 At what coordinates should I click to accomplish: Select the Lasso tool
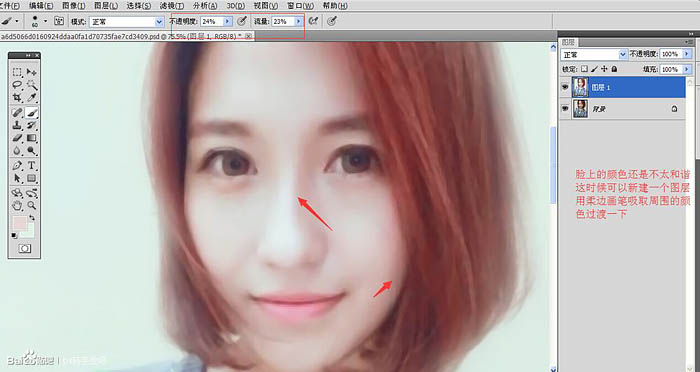[17, 84]
